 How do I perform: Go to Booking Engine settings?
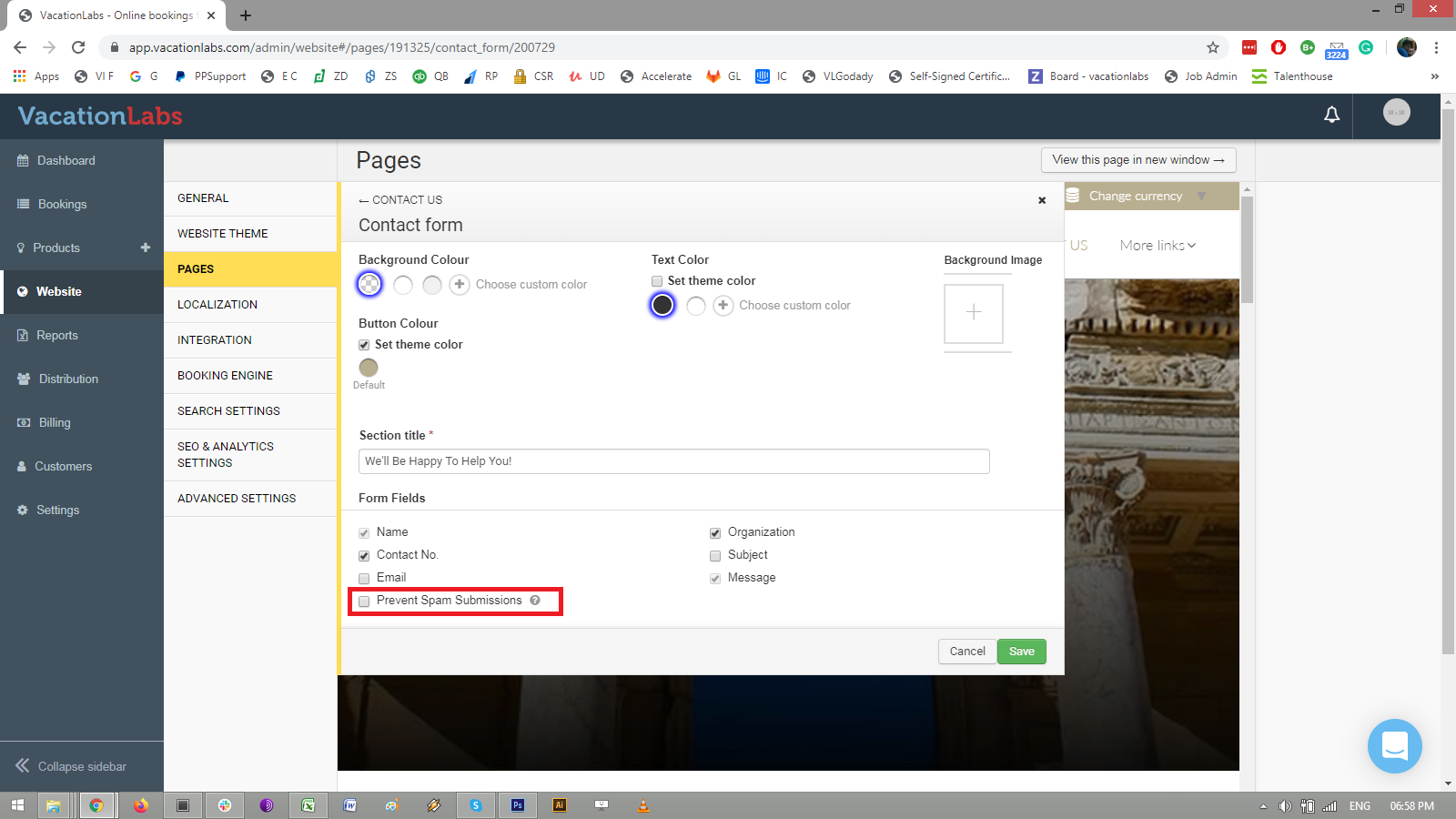click(x=225, y=376)
